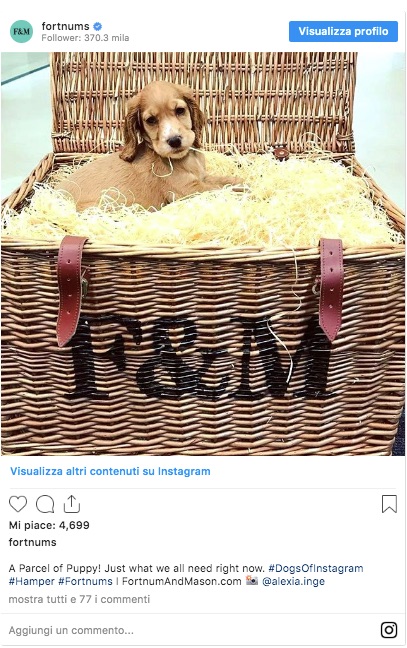Click the camera emoji in caption
The width and height of the screenshot is (407, 648).
252,580
